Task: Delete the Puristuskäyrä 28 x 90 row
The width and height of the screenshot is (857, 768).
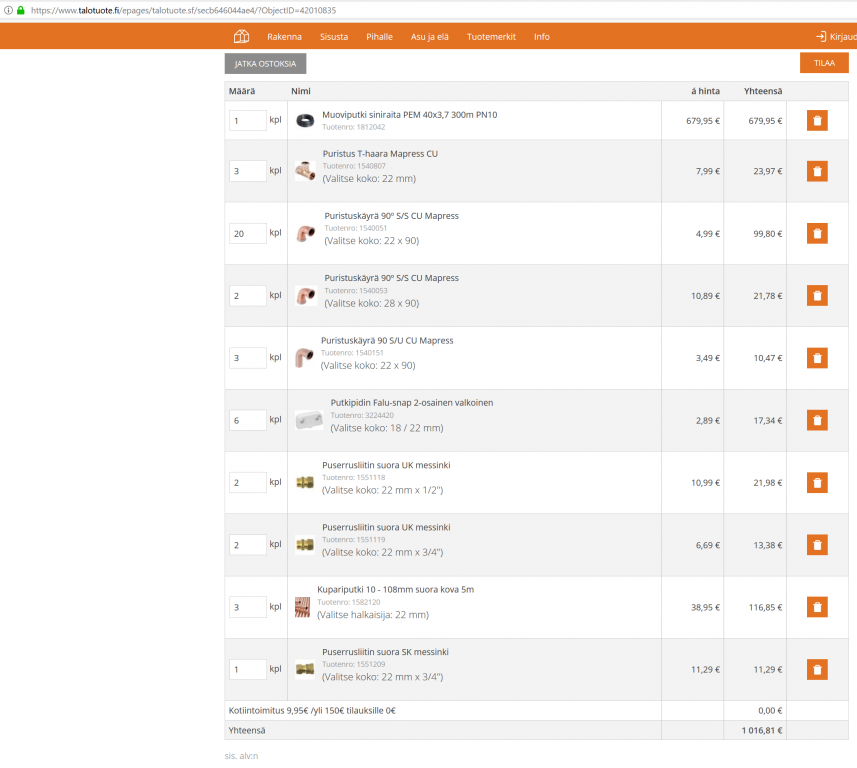Action: coord(817,296)
